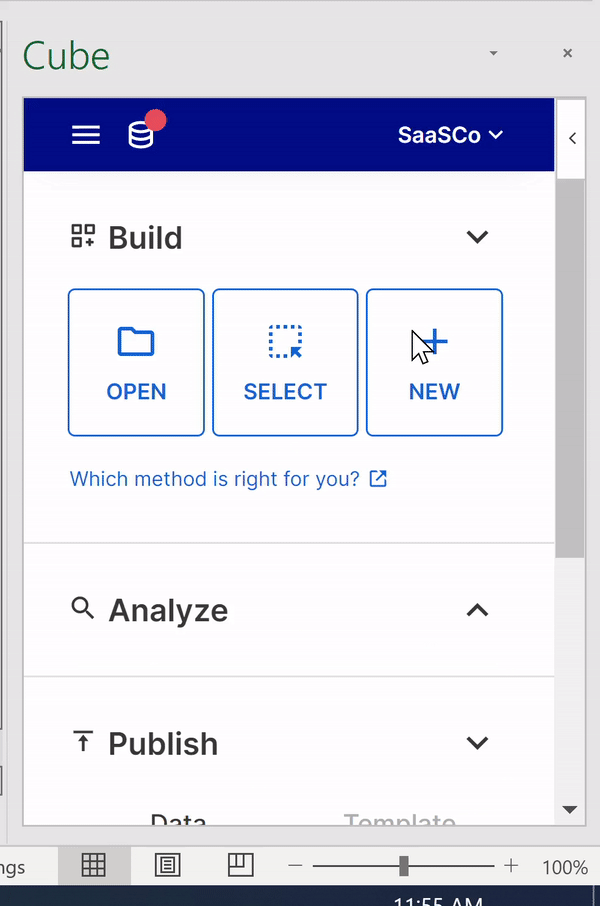Open the SaaSCo company dropdown
Screen dimensions: 600x906
tap(450, 135)
